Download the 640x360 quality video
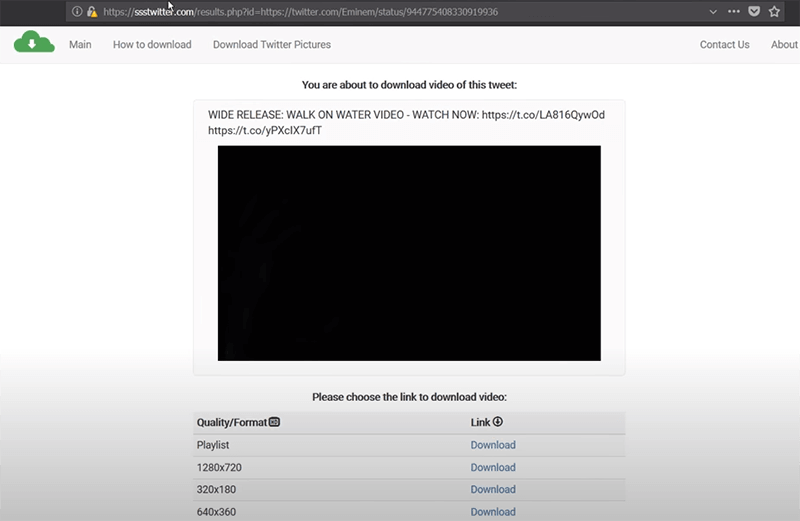 pyautogui.click(x=493, y=512)
